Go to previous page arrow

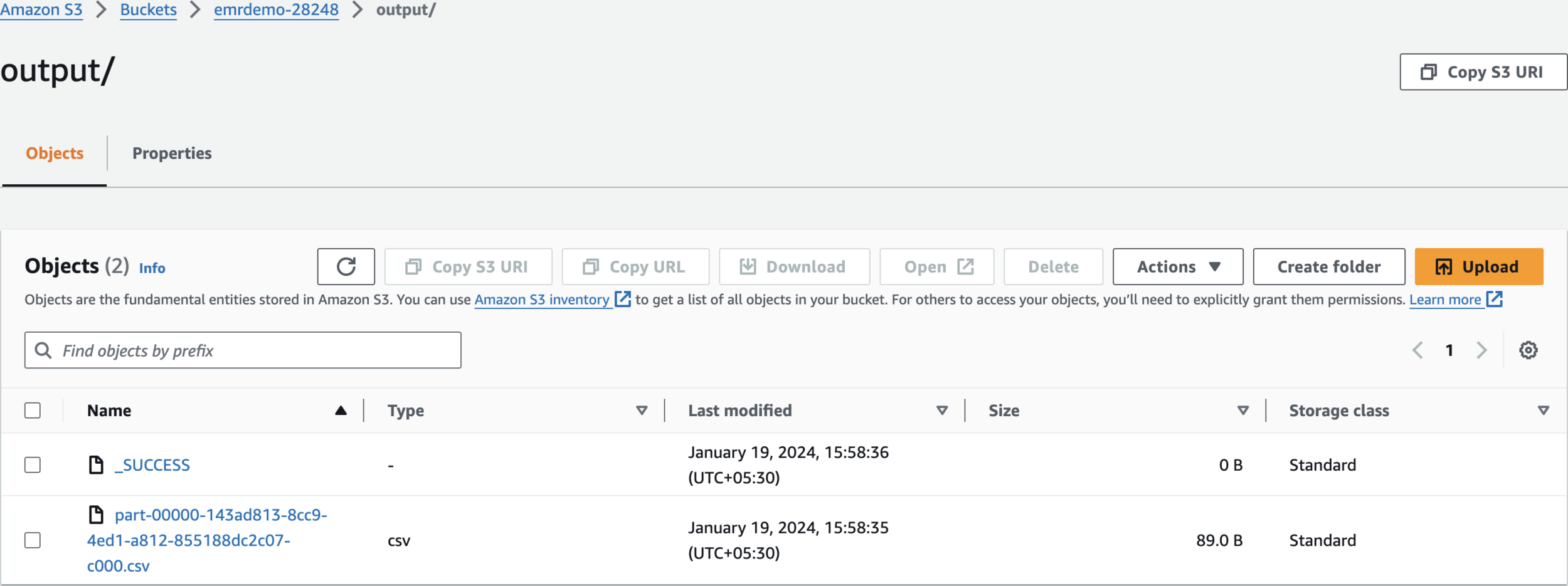1417,350
